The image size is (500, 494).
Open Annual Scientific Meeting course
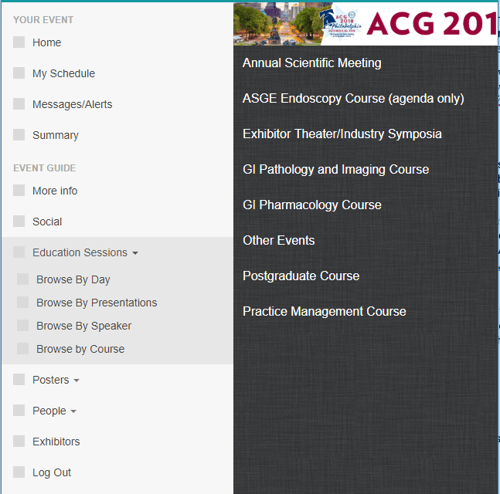tap(312, 63)
